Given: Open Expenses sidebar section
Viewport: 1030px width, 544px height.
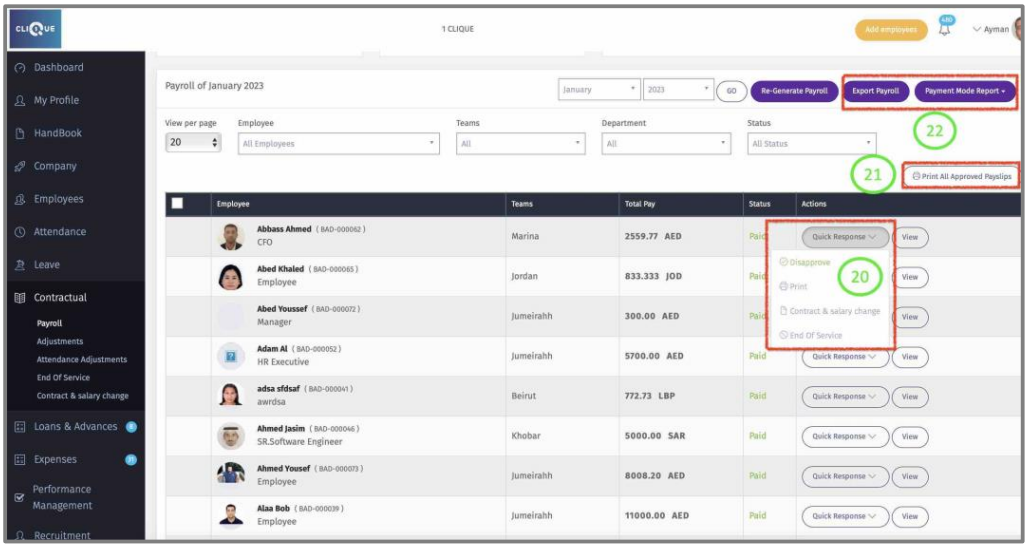Looking at the screenshot, I should 55,460.
